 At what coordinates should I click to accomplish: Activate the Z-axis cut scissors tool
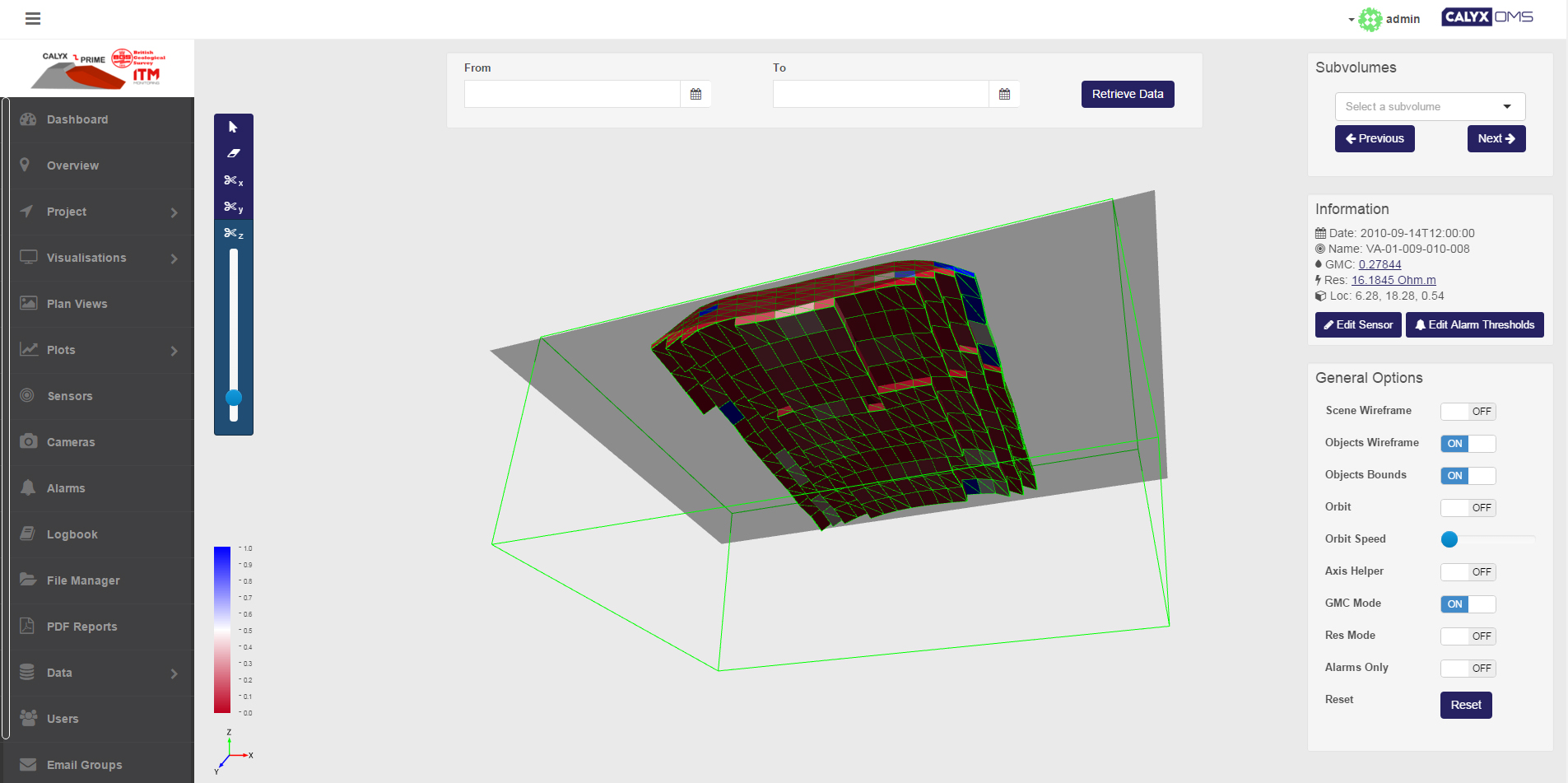(233, 234)
